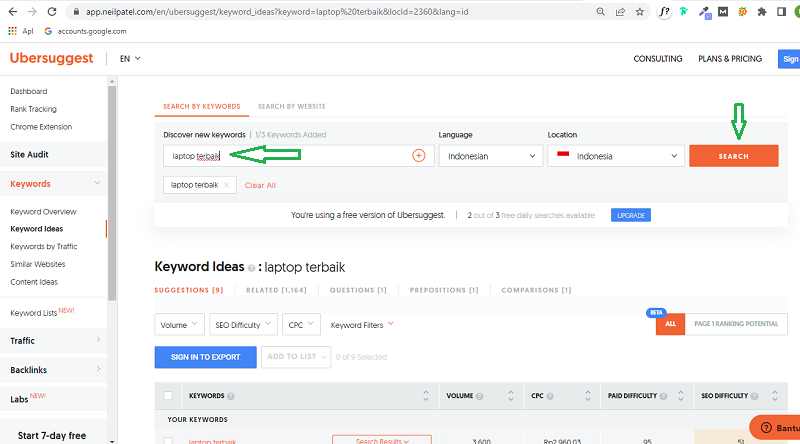Sort by KEYWORDS column arrows
The image size is (800, 444).
[426, 396]
